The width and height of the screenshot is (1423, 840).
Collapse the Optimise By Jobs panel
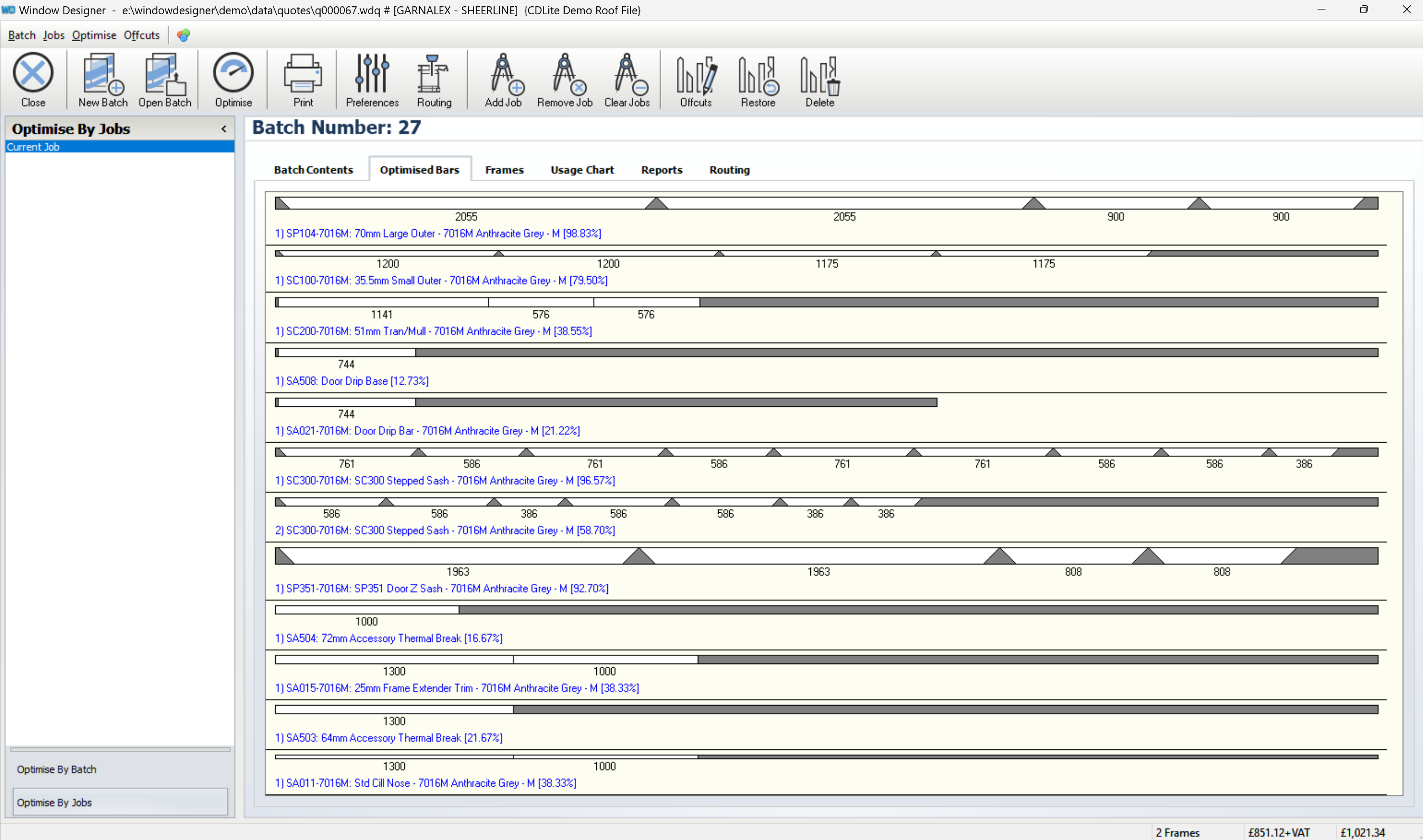click(224, 129)
